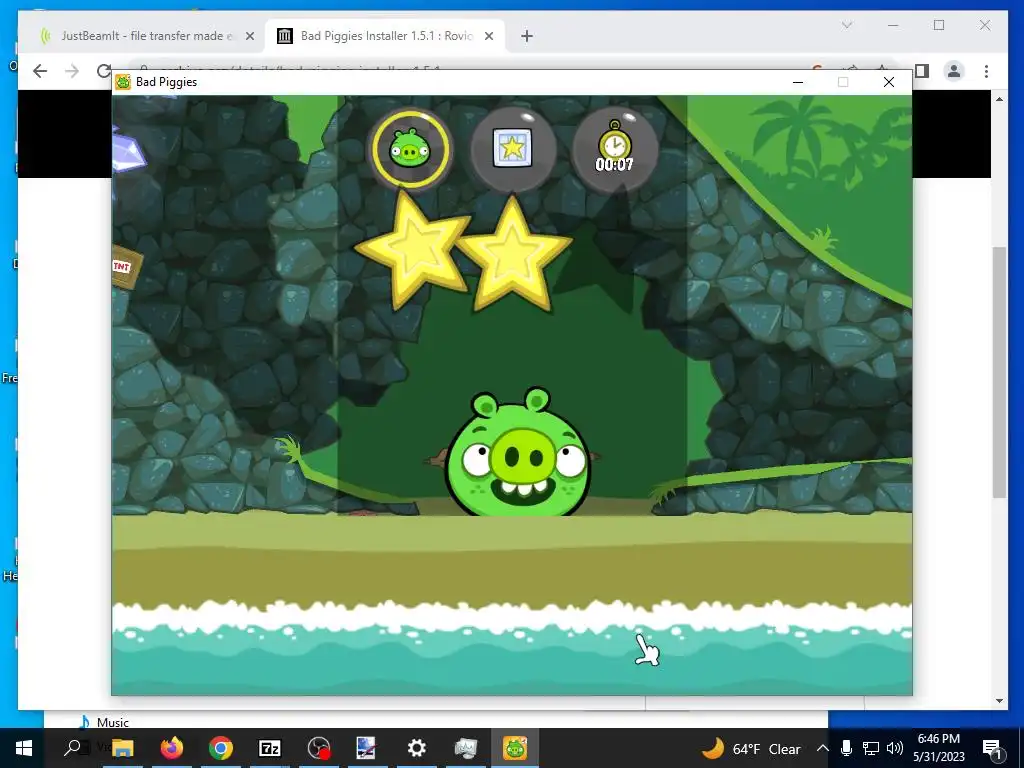Image resolution: width=1024 pixels, height=768 pixels.
Task: Click the second gold star
Action: [x=514, y=256]
